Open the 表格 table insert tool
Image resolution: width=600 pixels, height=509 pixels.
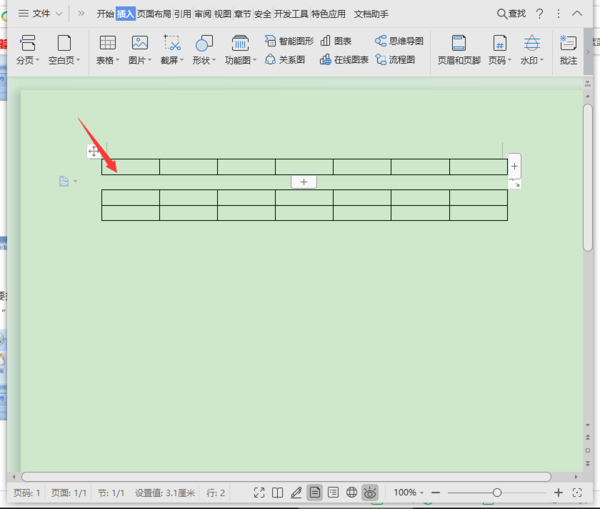pos(108,50)
